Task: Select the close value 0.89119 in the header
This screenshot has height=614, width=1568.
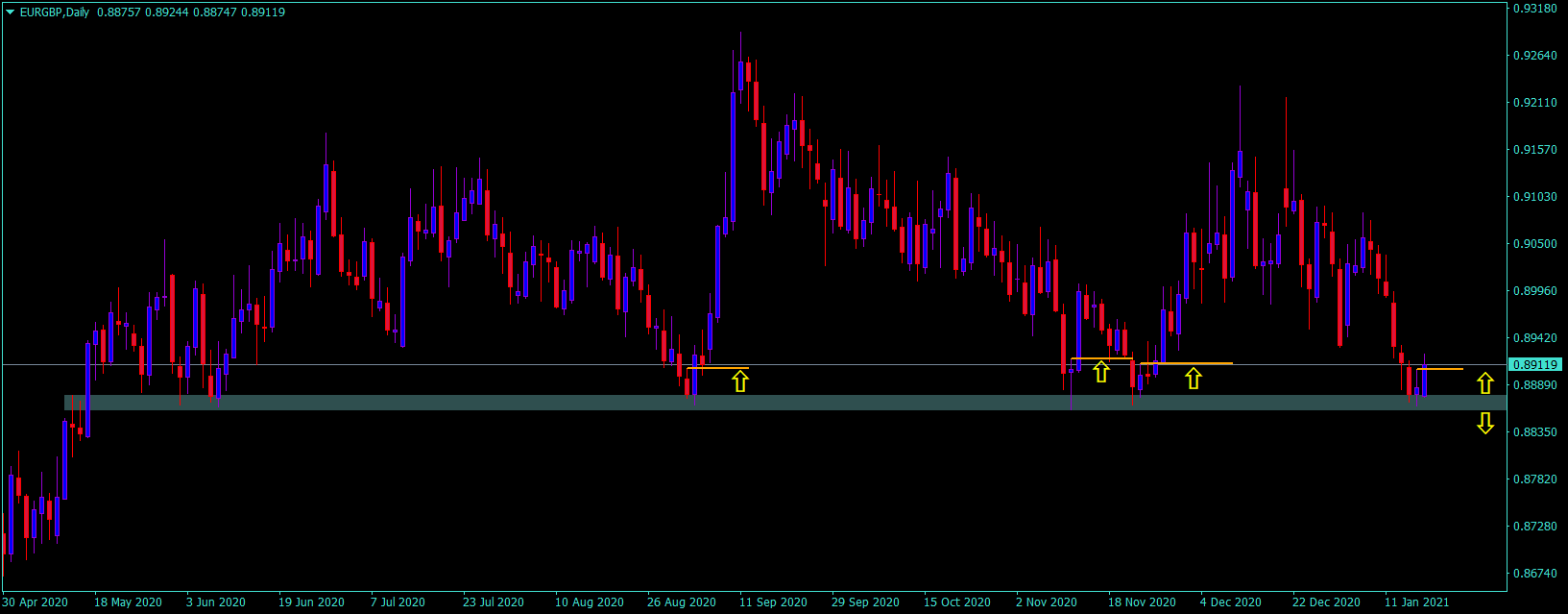Action: tap(263, 12)
